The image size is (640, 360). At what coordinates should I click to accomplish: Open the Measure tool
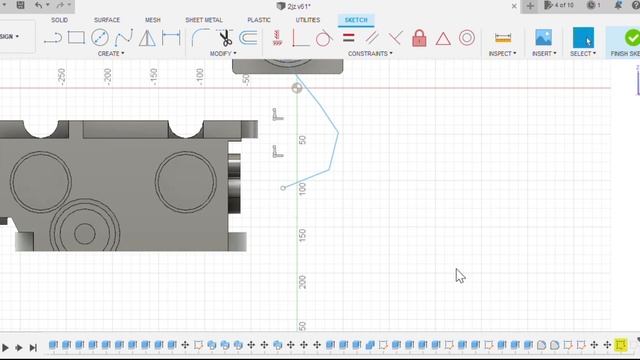(503, 38)
